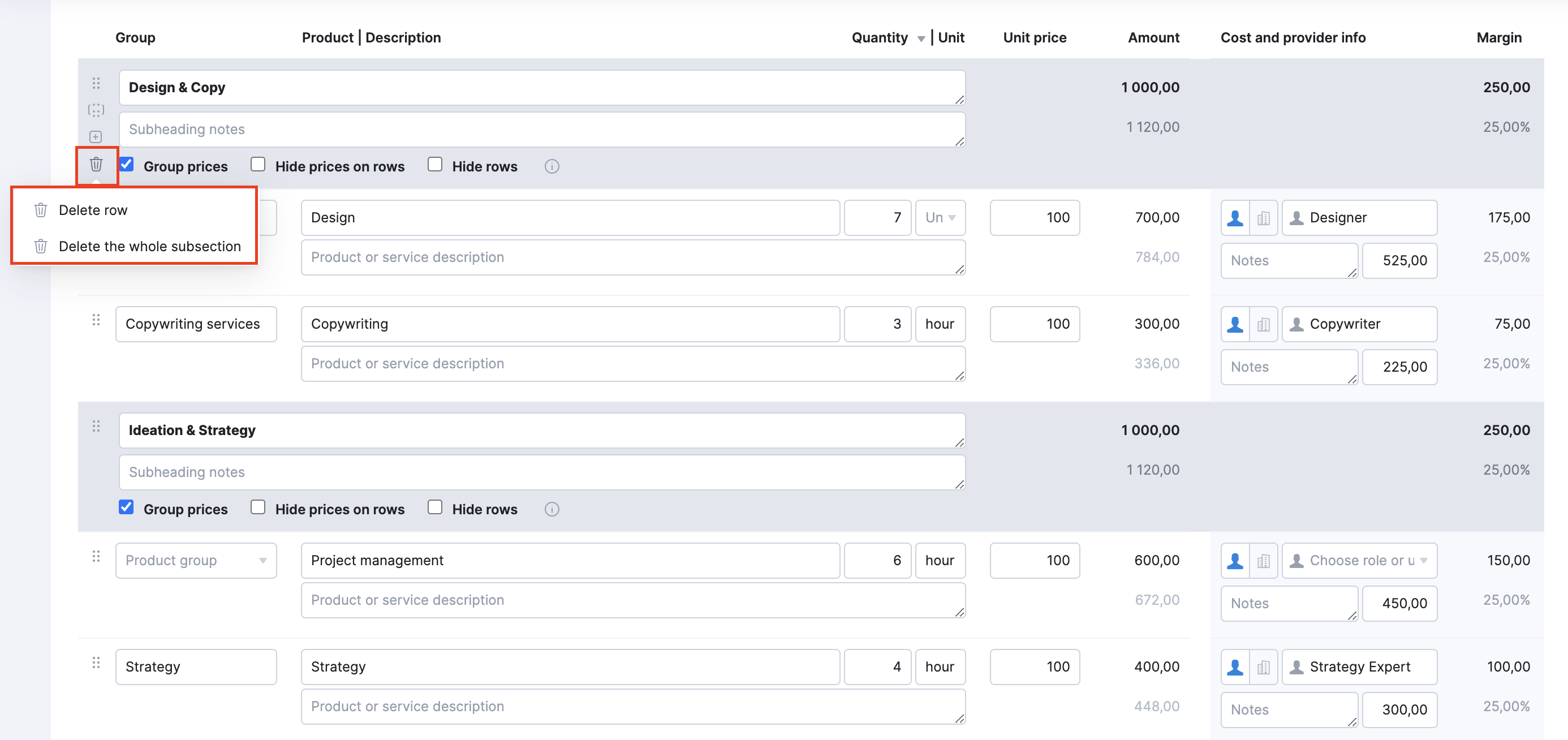Click Subheading notes under Ideation & Strategy
This screenshot has width=1568, height=740.
[x=542, y=473]
